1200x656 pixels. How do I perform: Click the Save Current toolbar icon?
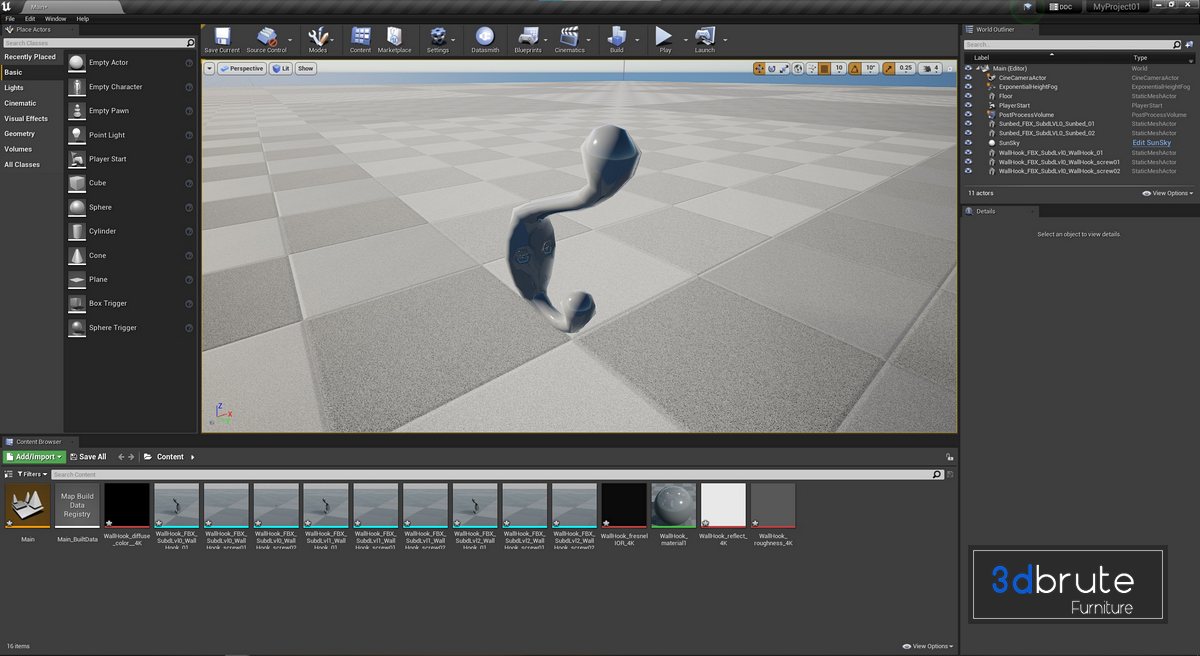(x=221, y=39)
